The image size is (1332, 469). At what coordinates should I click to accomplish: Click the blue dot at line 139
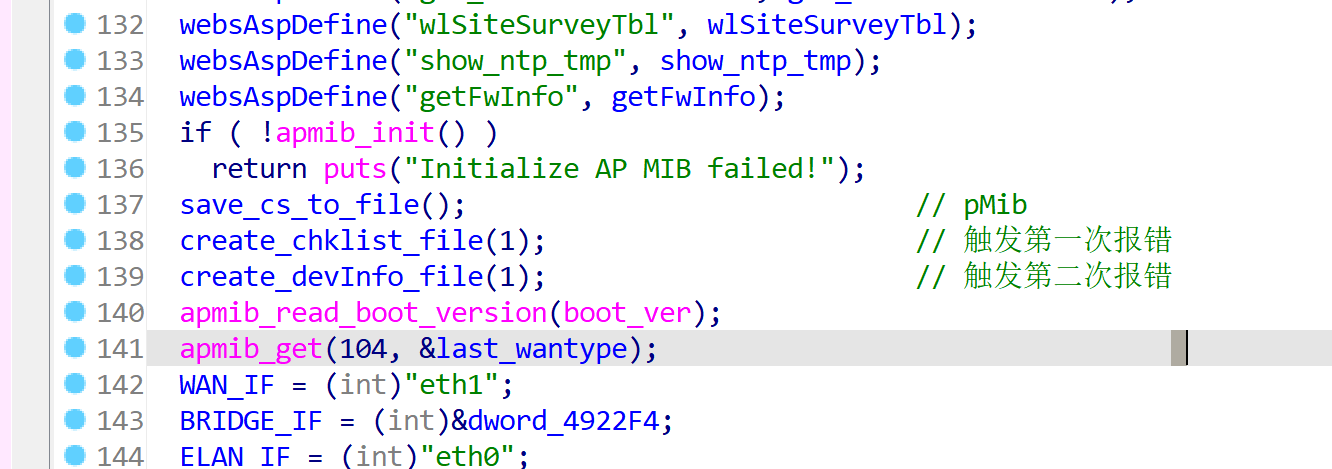pos(74,276)
